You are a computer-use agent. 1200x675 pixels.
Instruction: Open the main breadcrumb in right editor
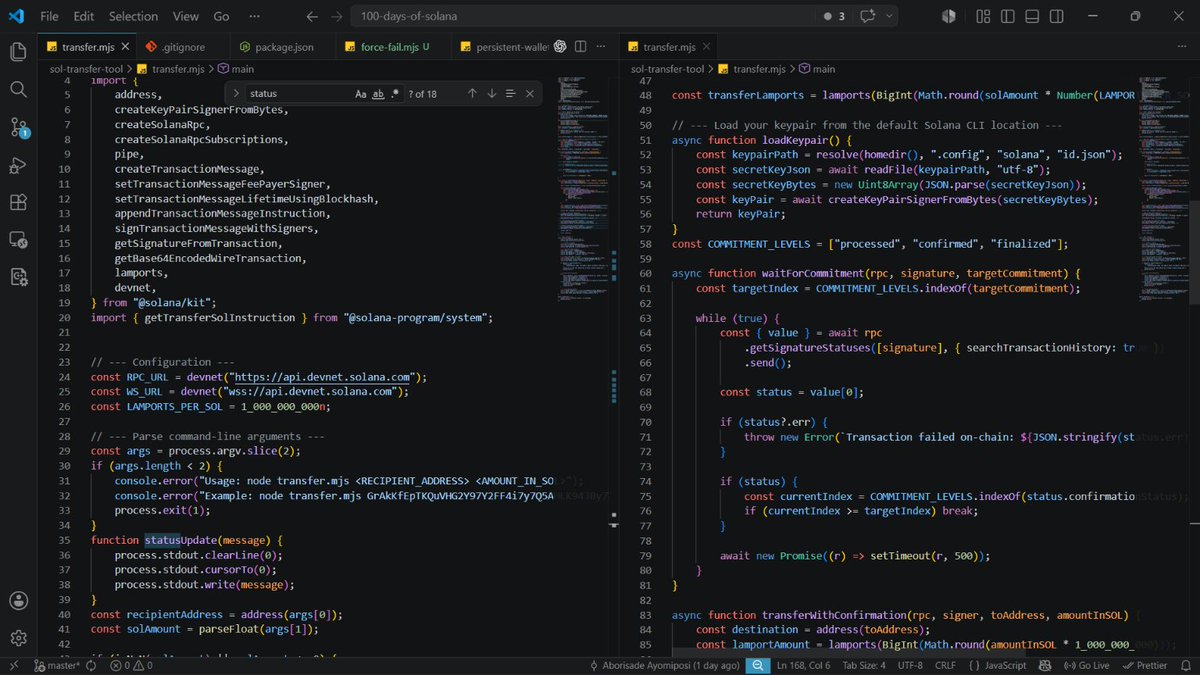(824, 69)
